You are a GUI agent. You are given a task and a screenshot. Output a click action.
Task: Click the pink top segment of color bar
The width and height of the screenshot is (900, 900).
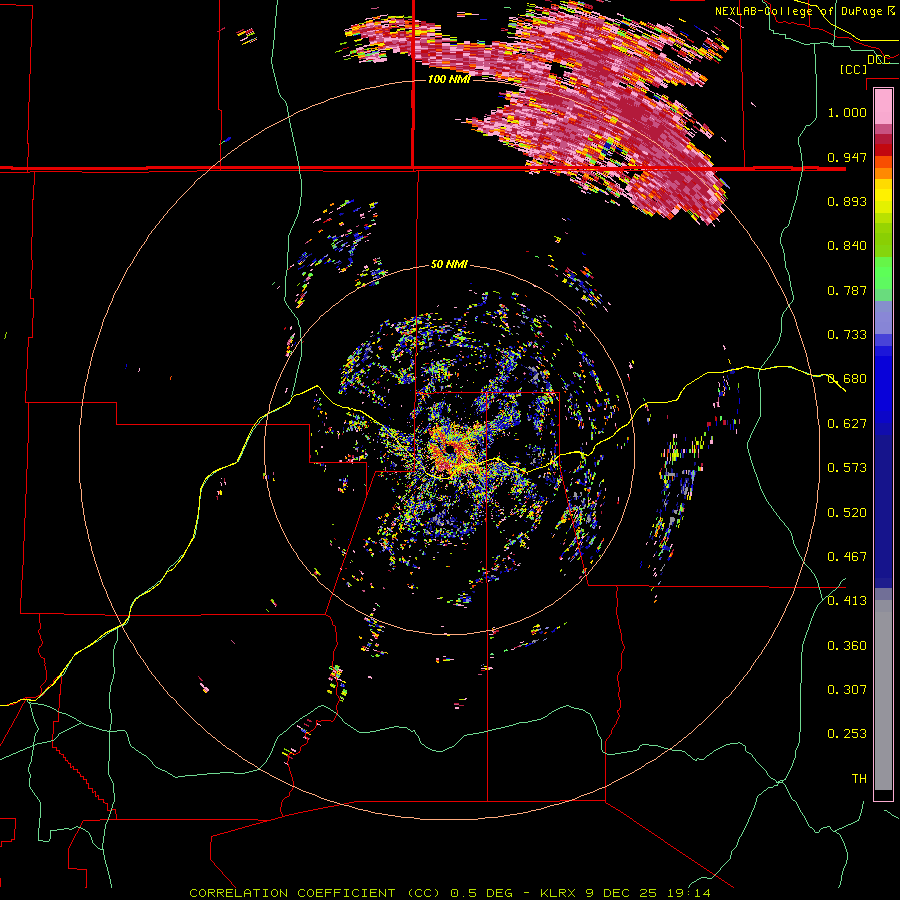(x=883, y=107)
